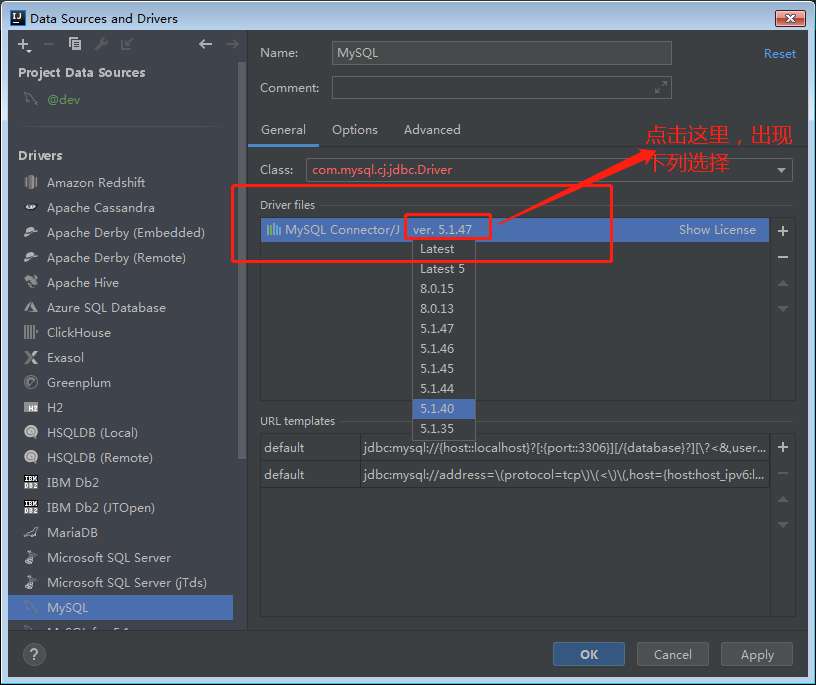Move URL template down arrow

[x=783, y=525]
